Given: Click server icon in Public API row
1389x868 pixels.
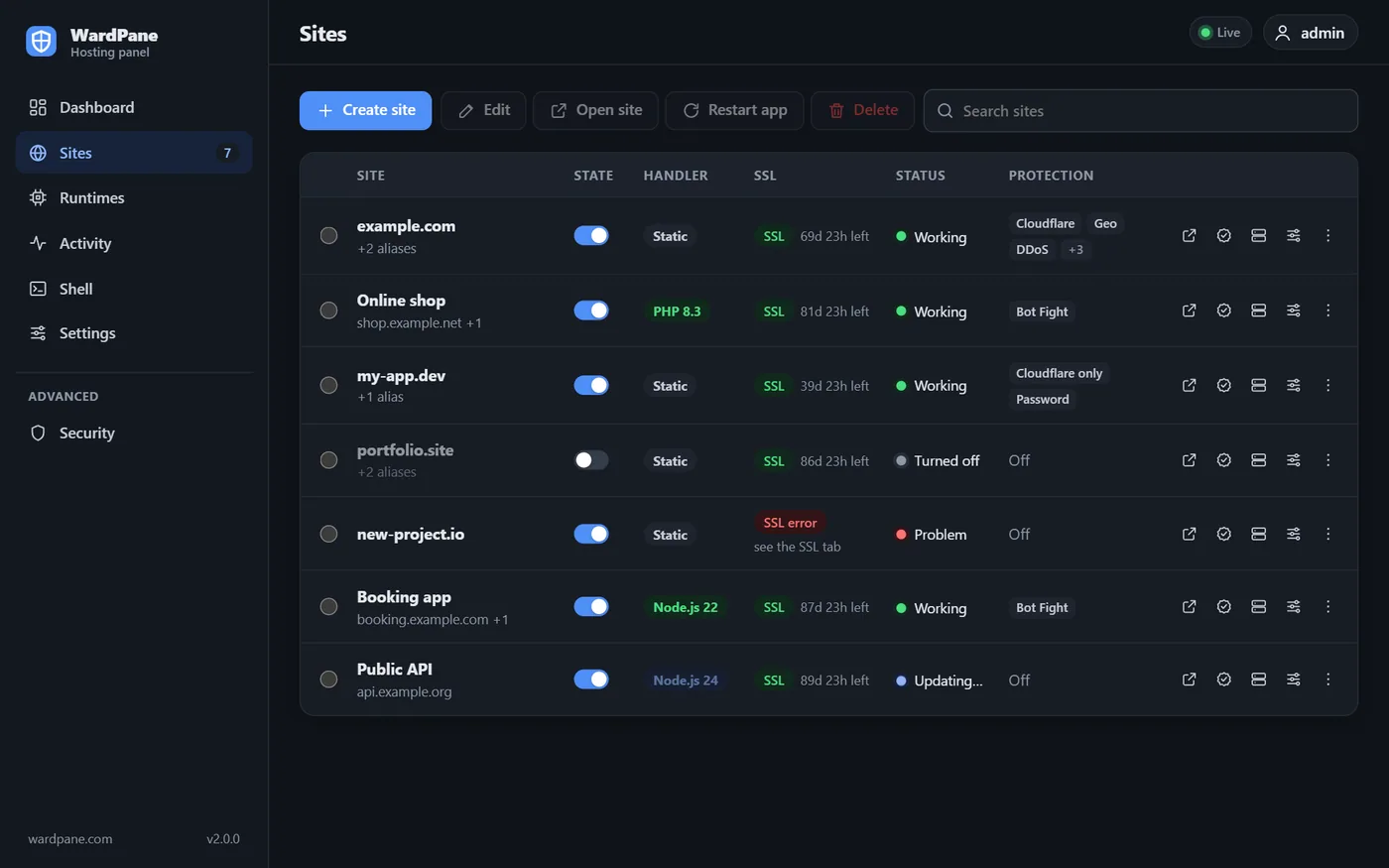Looking at the screenshot, I should pos(1258,680).
